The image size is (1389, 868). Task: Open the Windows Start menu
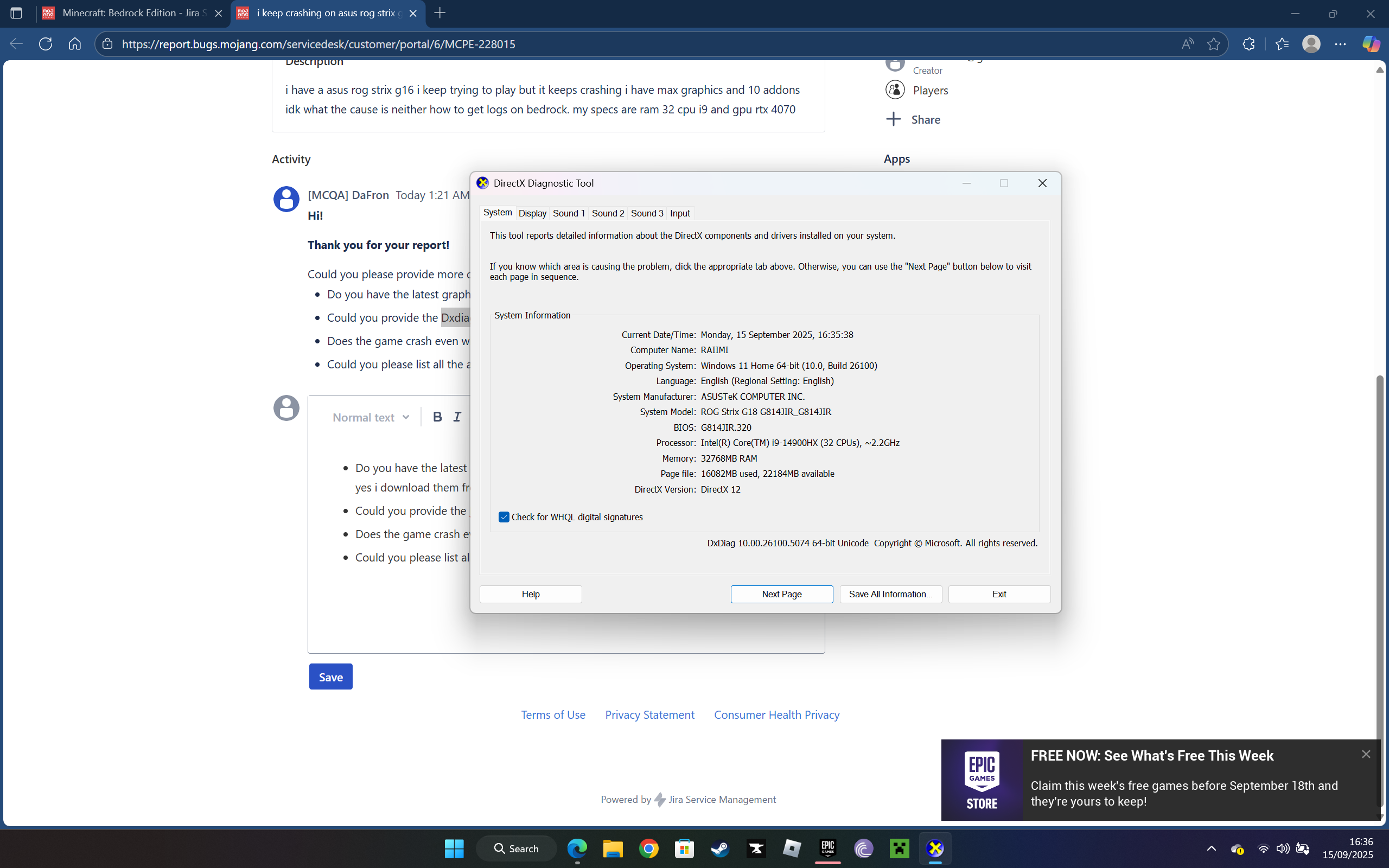pyautogui.click(x=454, y=848)
